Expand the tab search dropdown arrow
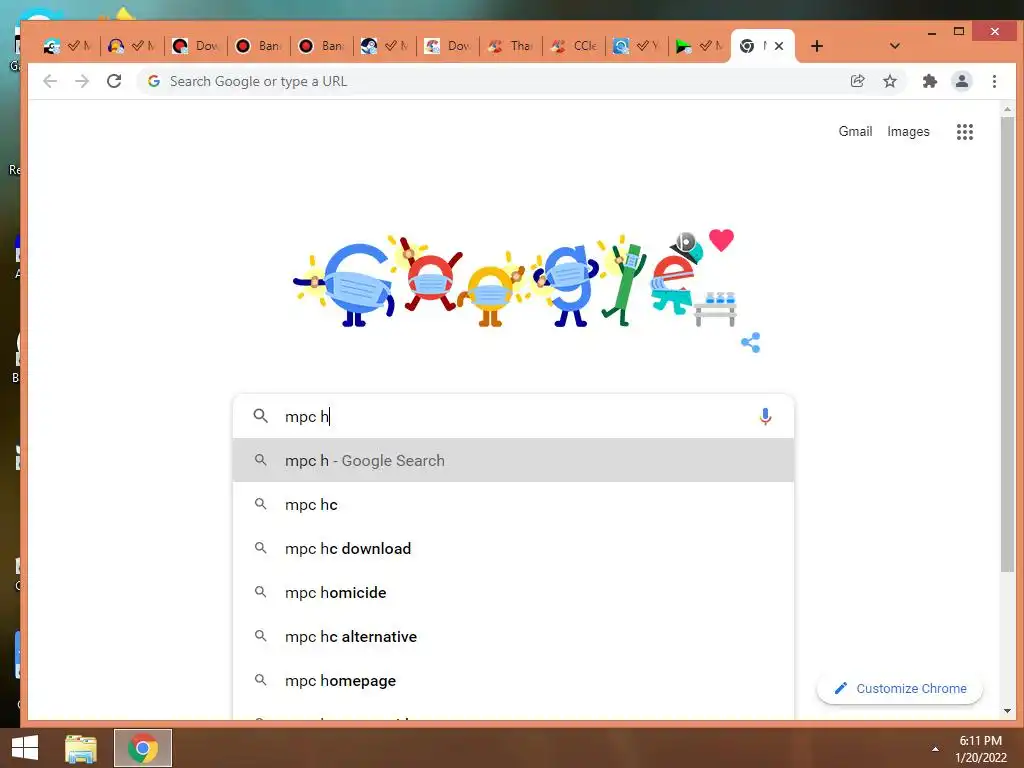This screenshot has height=768, width=1024. pyautogui.click(x=895, y=46)
